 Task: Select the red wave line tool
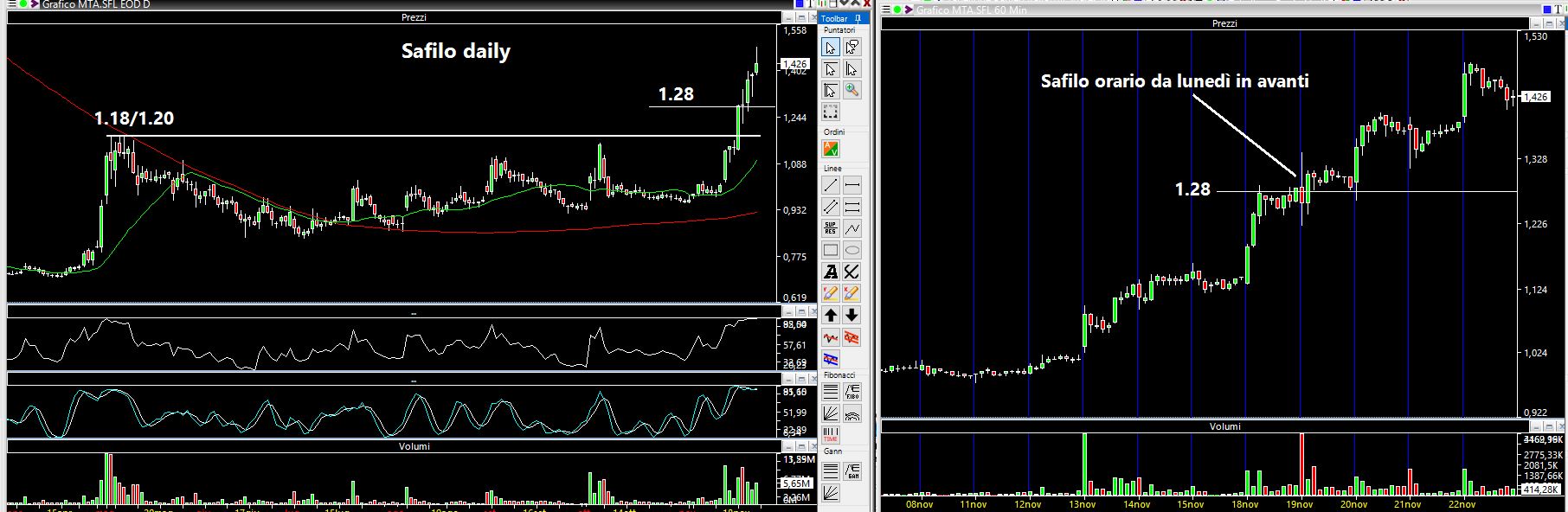[x=831, y=337]
